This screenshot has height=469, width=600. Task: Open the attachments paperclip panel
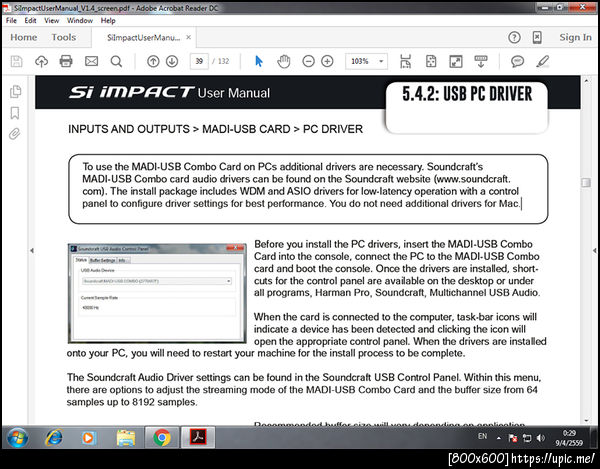15,134
